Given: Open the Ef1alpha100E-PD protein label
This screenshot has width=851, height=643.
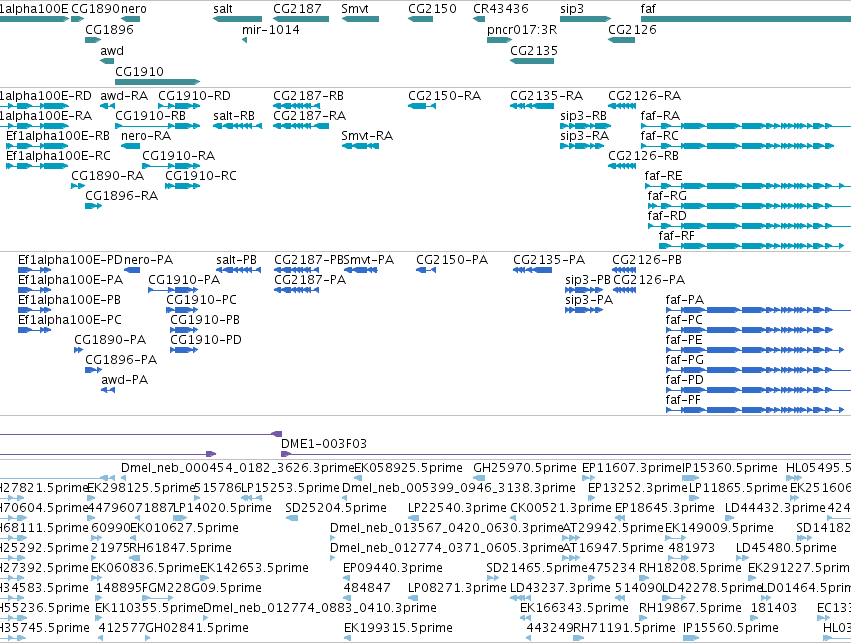Looking at the screenshot, I should (x=71, y=260).
